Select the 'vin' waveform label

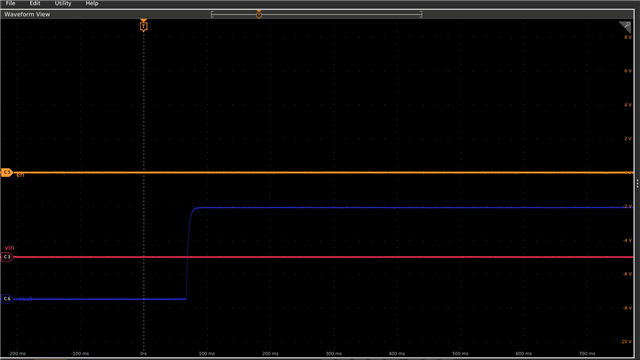pos(9,248)
